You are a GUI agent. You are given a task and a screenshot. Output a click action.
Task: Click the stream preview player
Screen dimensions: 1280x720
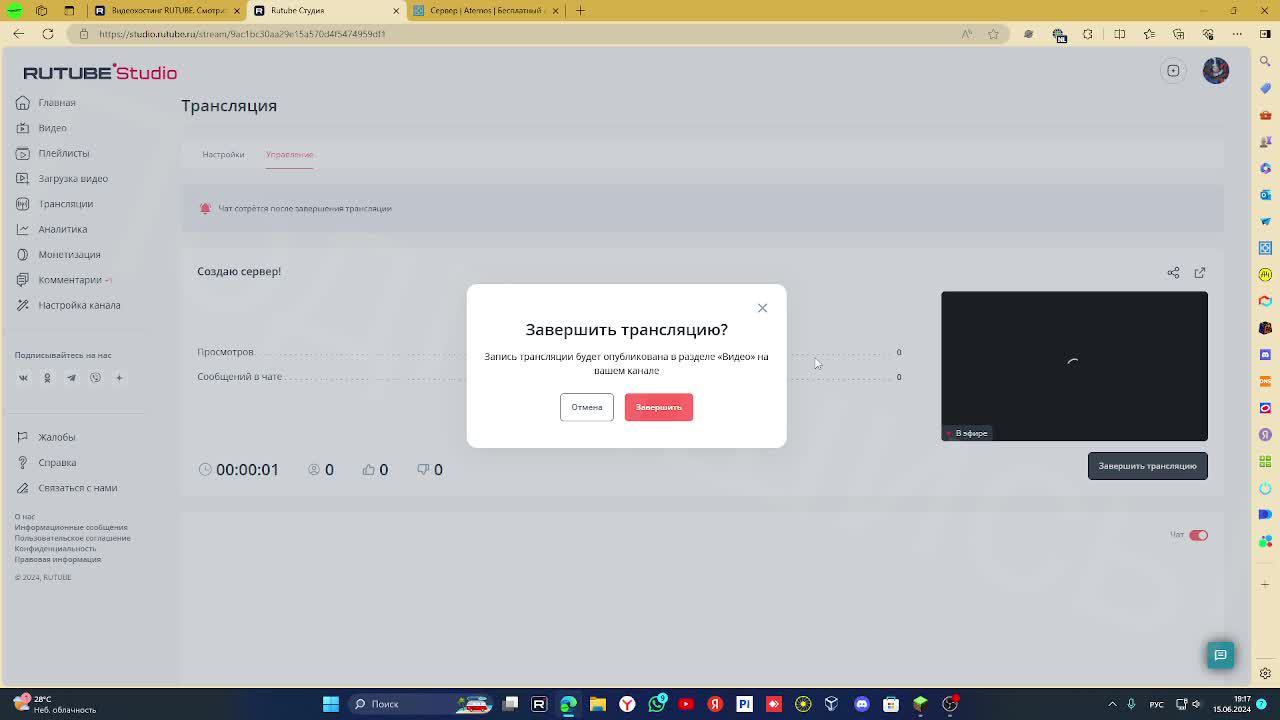point(1074,366)
